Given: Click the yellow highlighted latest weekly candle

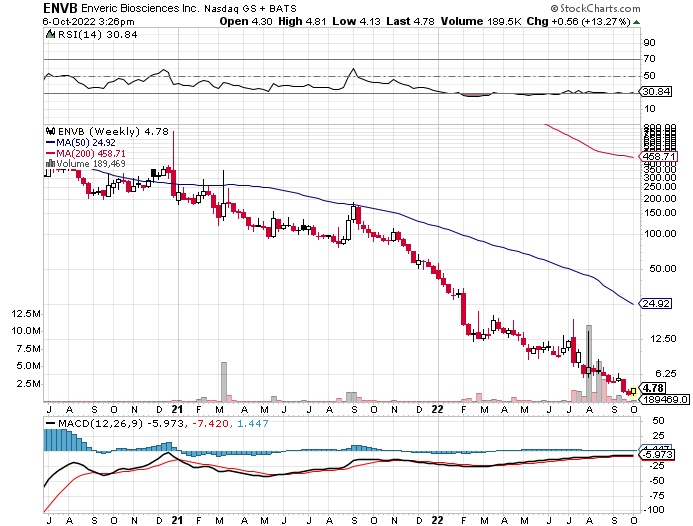Looking at the screenshot, I should [633, 391].
